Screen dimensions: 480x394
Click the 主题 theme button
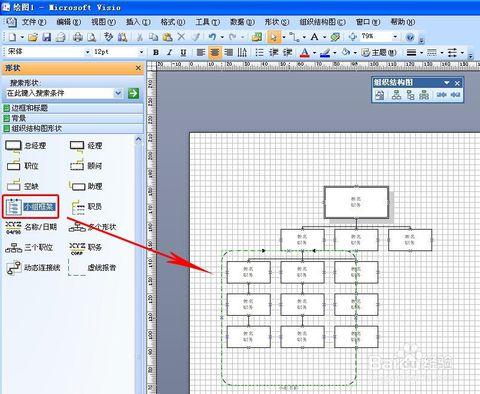click(379, 53)
